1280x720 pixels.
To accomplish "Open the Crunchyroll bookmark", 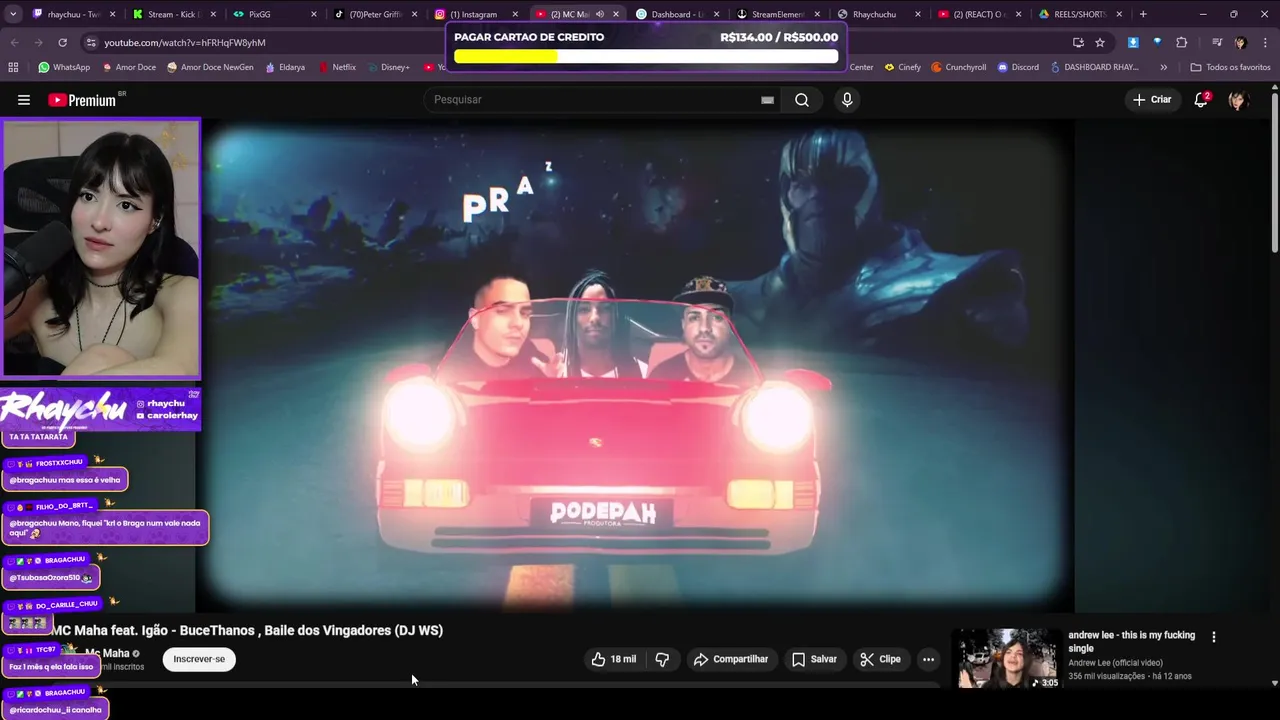I will pyautogui.click(x=958, y=67).
